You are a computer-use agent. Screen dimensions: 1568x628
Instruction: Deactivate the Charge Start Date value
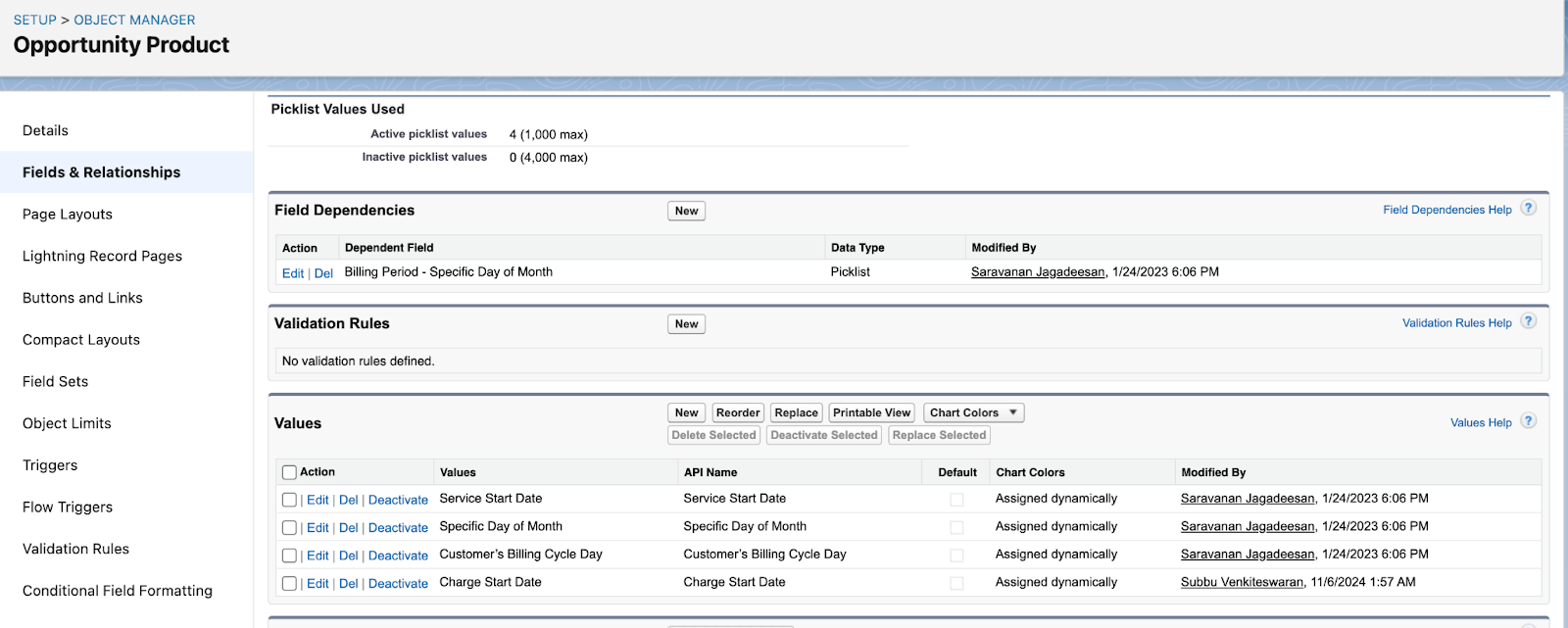tap(398, 583)
